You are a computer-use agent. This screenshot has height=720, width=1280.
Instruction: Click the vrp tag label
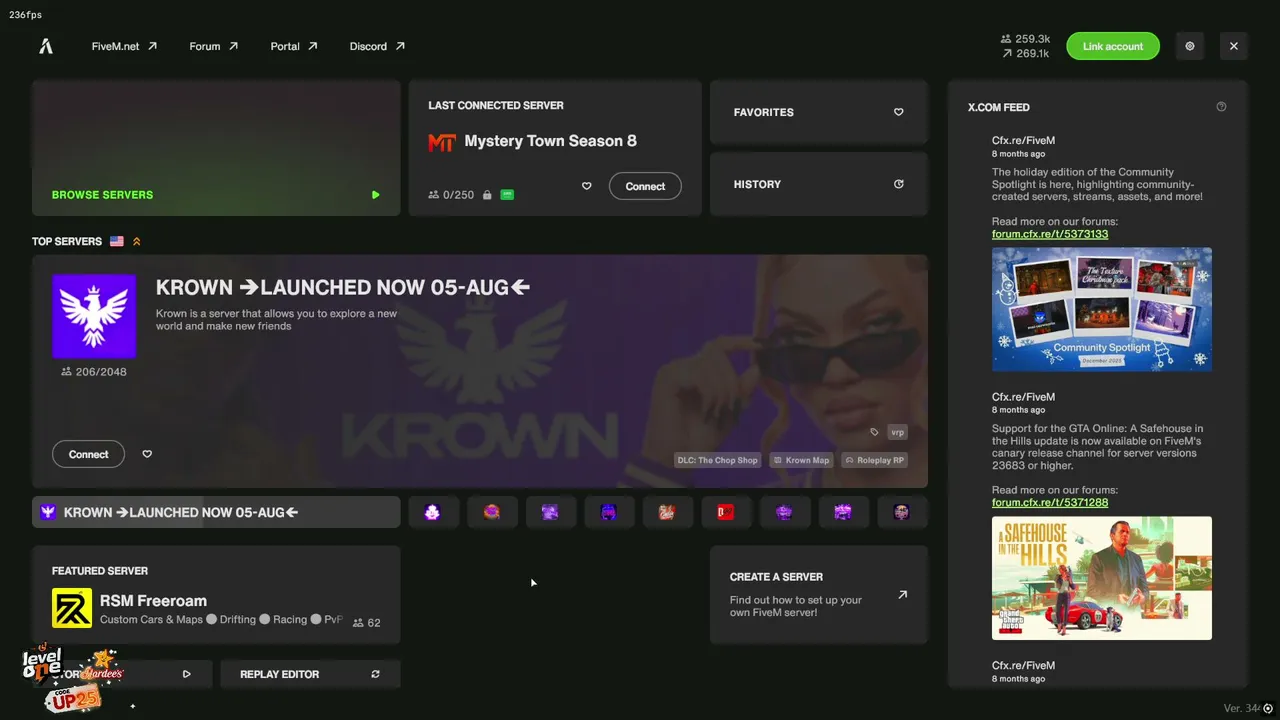click(897, 432)
